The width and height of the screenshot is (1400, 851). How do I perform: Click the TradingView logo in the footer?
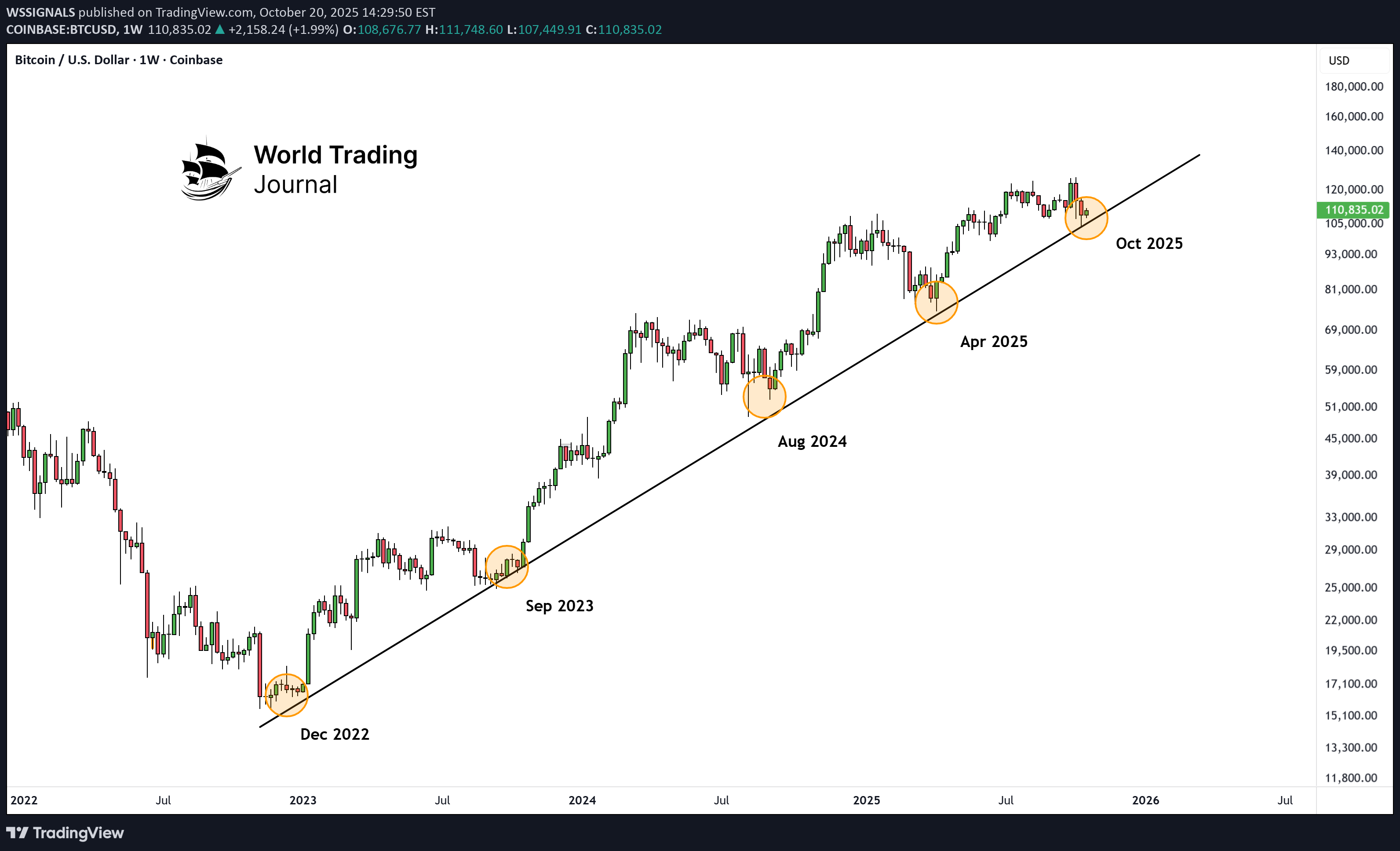tap(65, 833)
